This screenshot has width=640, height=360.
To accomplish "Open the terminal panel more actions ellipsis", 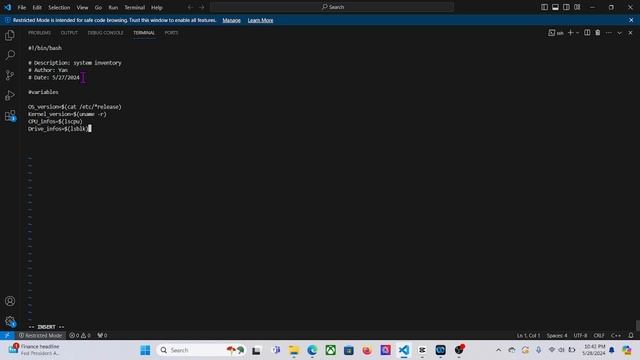I will [x=609, y=33].
